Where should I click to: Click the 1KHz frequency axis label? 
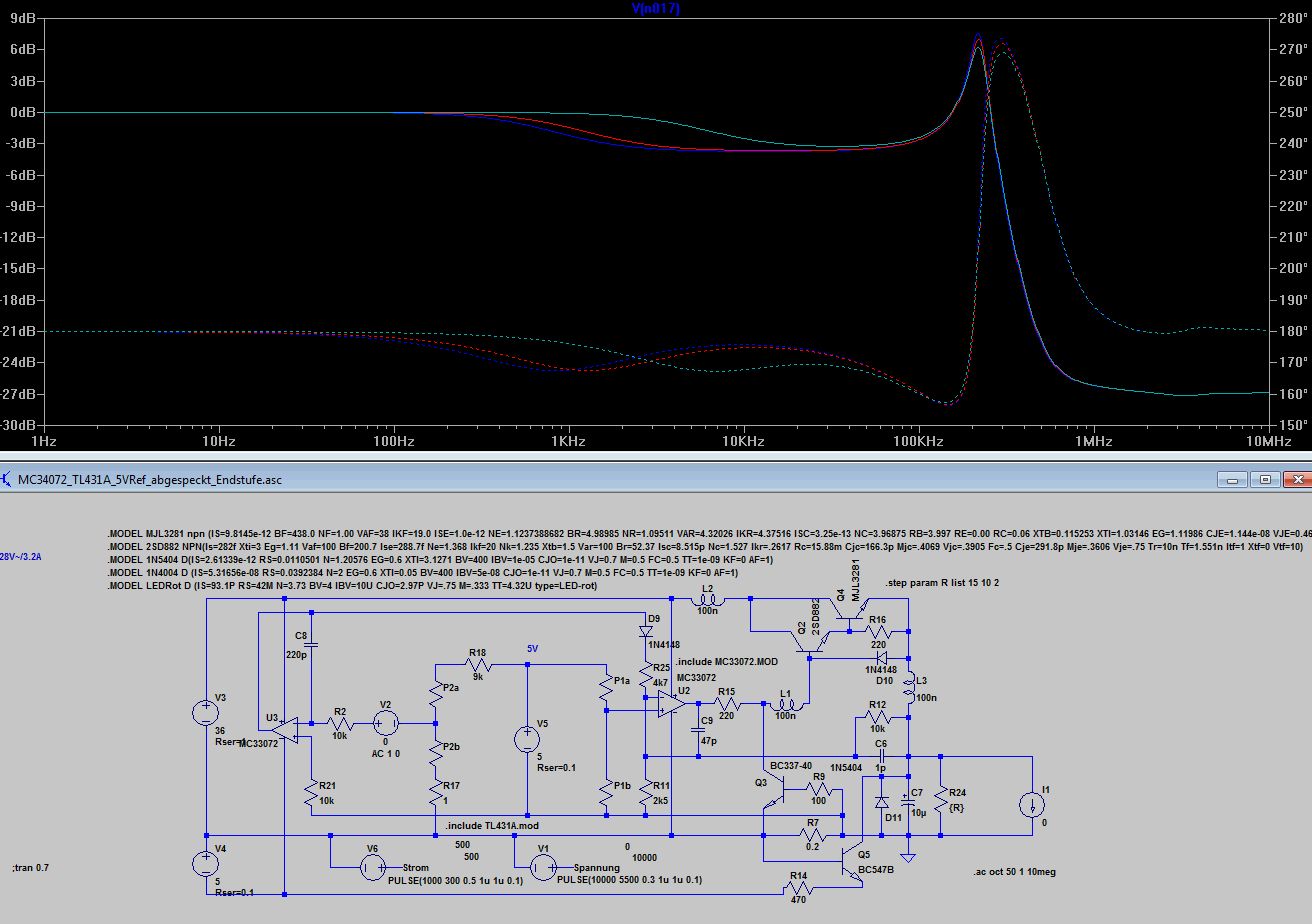point(569,440)
